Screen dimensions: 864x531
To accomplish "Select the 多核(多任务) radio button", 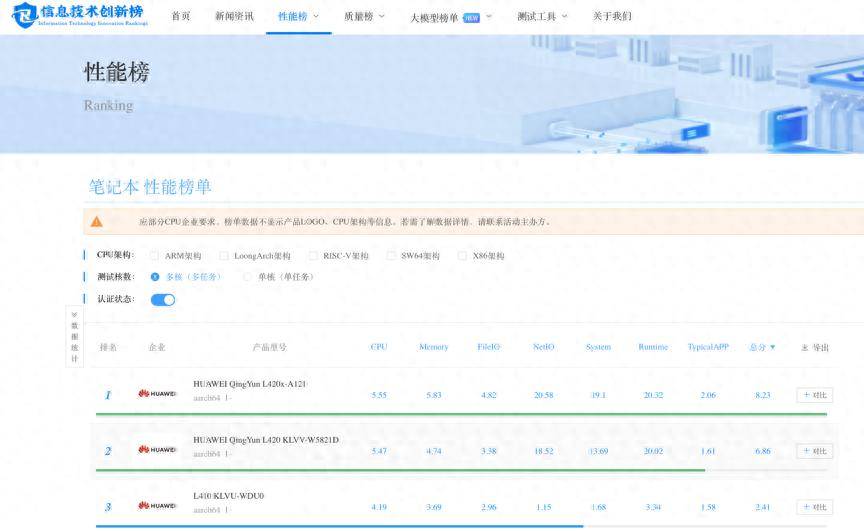I will coord(155,277).
